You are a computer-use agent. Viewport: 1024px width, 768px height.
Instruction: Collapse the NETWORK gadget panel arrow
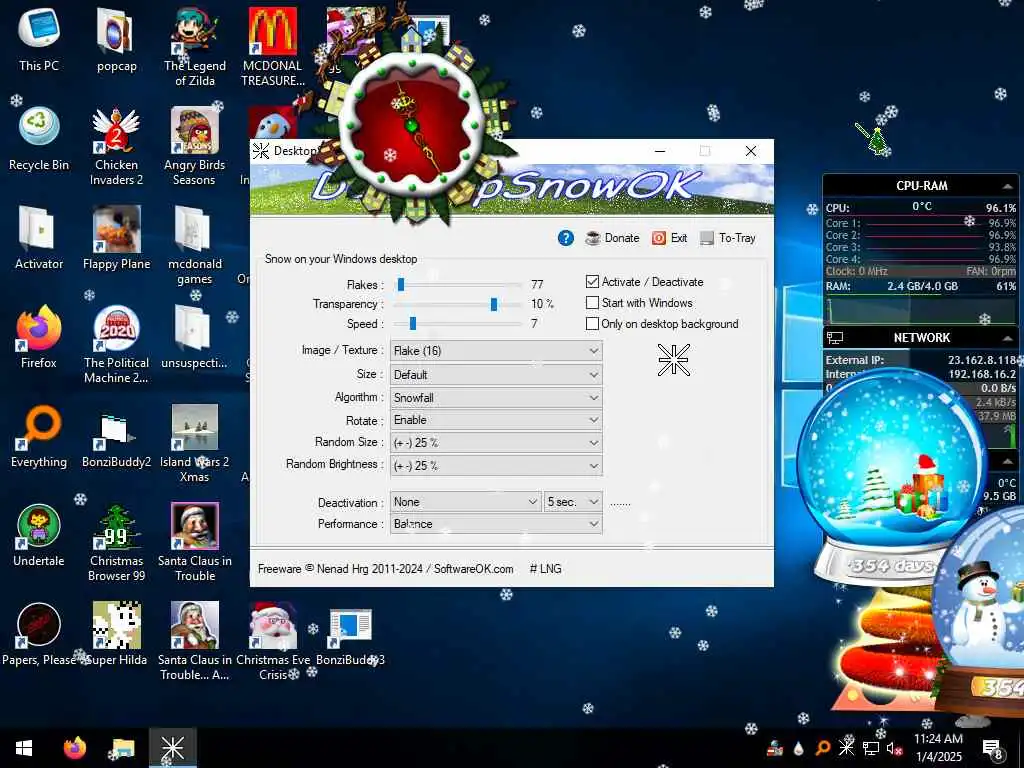(x=1007, y=338)
